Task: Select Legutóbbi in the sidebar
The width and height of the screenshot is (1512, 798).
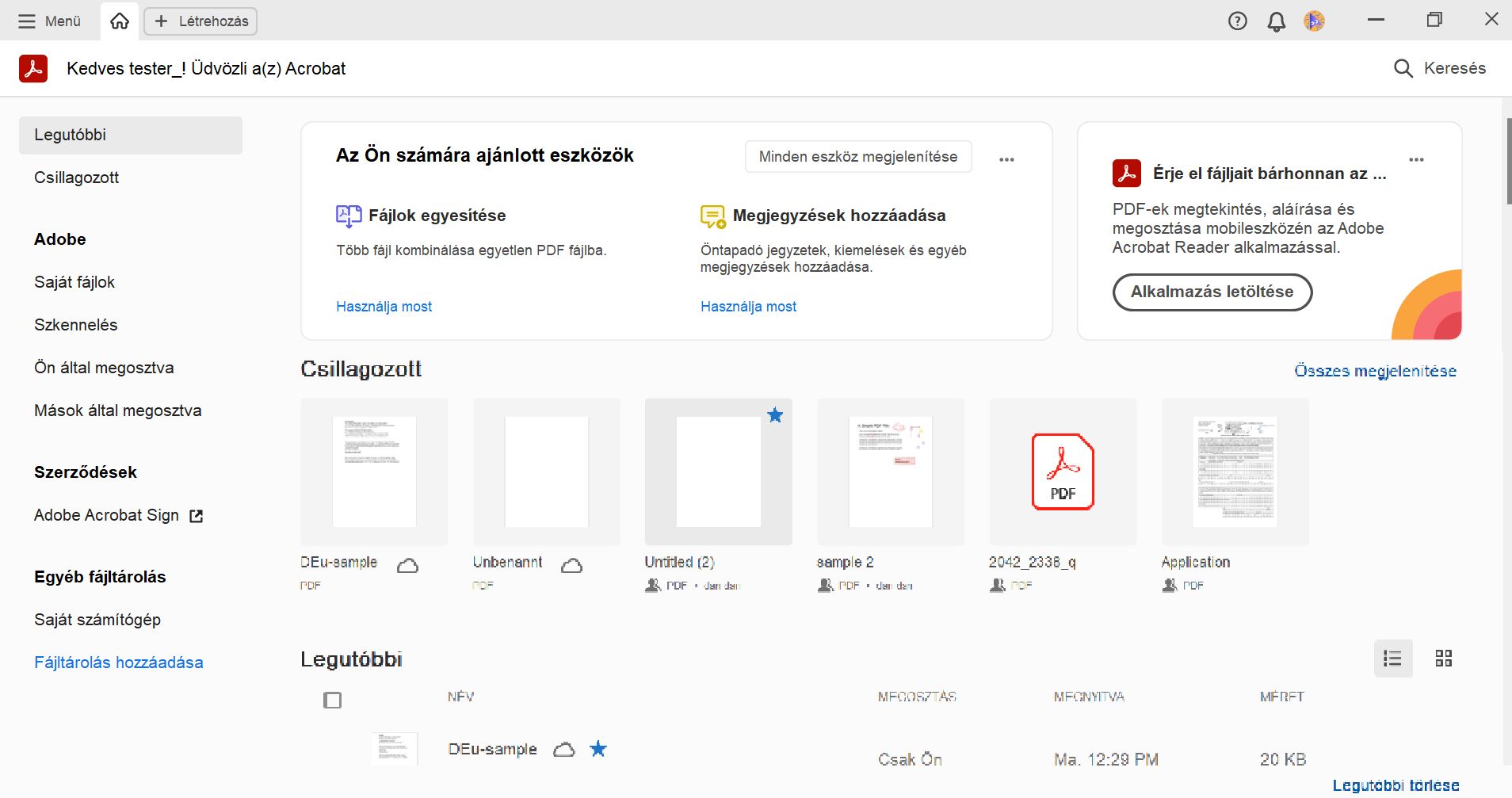Action: (131, 135)
